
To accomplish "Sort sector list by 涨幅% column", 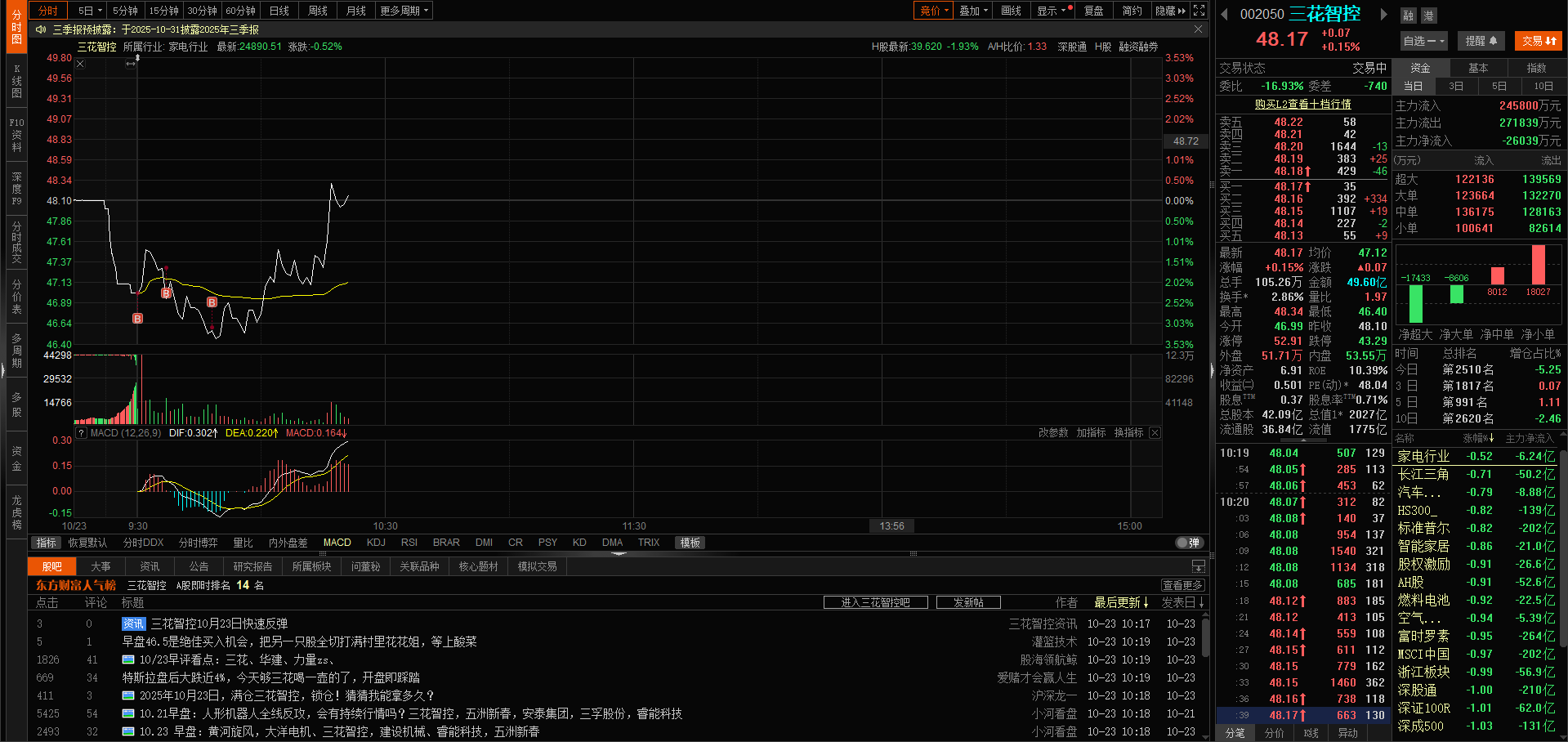I will pyautogui.click(x=1479, y=439).
